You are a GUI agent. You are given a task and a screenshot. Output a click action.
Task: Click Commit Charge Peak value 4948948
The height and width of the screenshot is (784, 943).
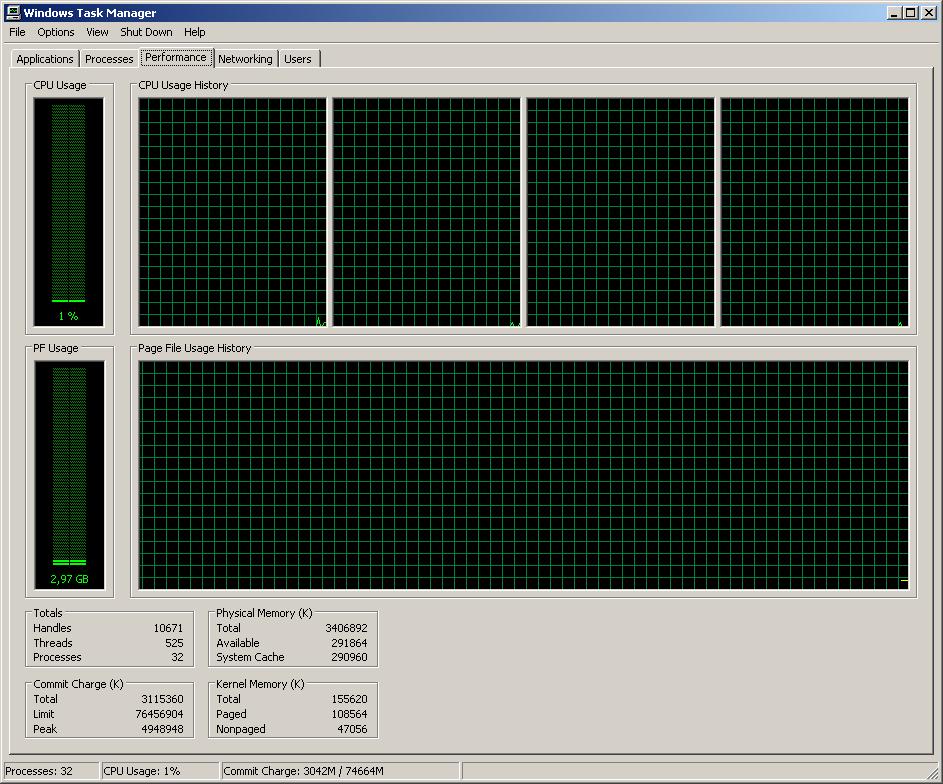click(162, 729)
